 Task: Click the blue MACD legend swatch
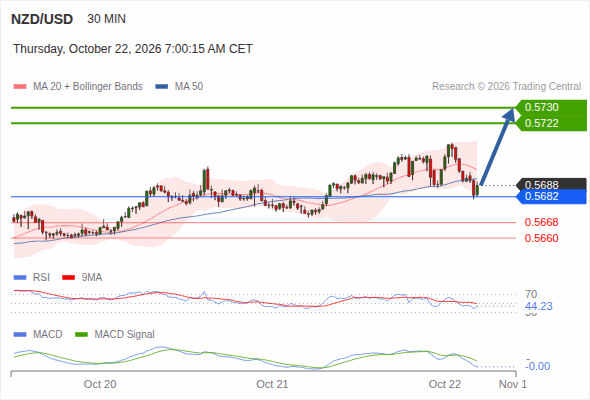pos(20,335)
